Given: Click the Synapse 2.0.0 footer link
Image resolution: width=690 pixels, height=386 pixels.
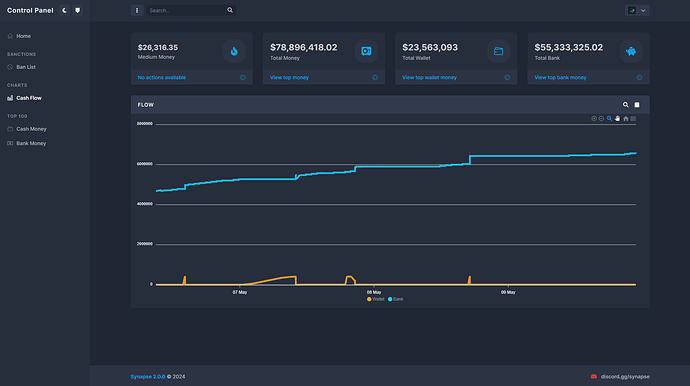Looking at the screenshot, I should point(148,377).
